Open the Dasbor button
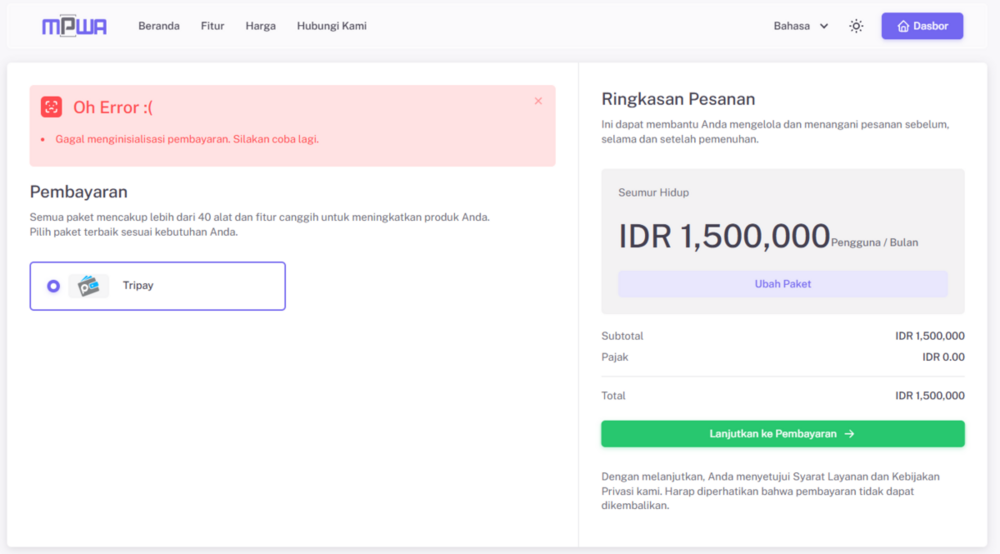The image size is (1000, 554). (x=922, y=26)
